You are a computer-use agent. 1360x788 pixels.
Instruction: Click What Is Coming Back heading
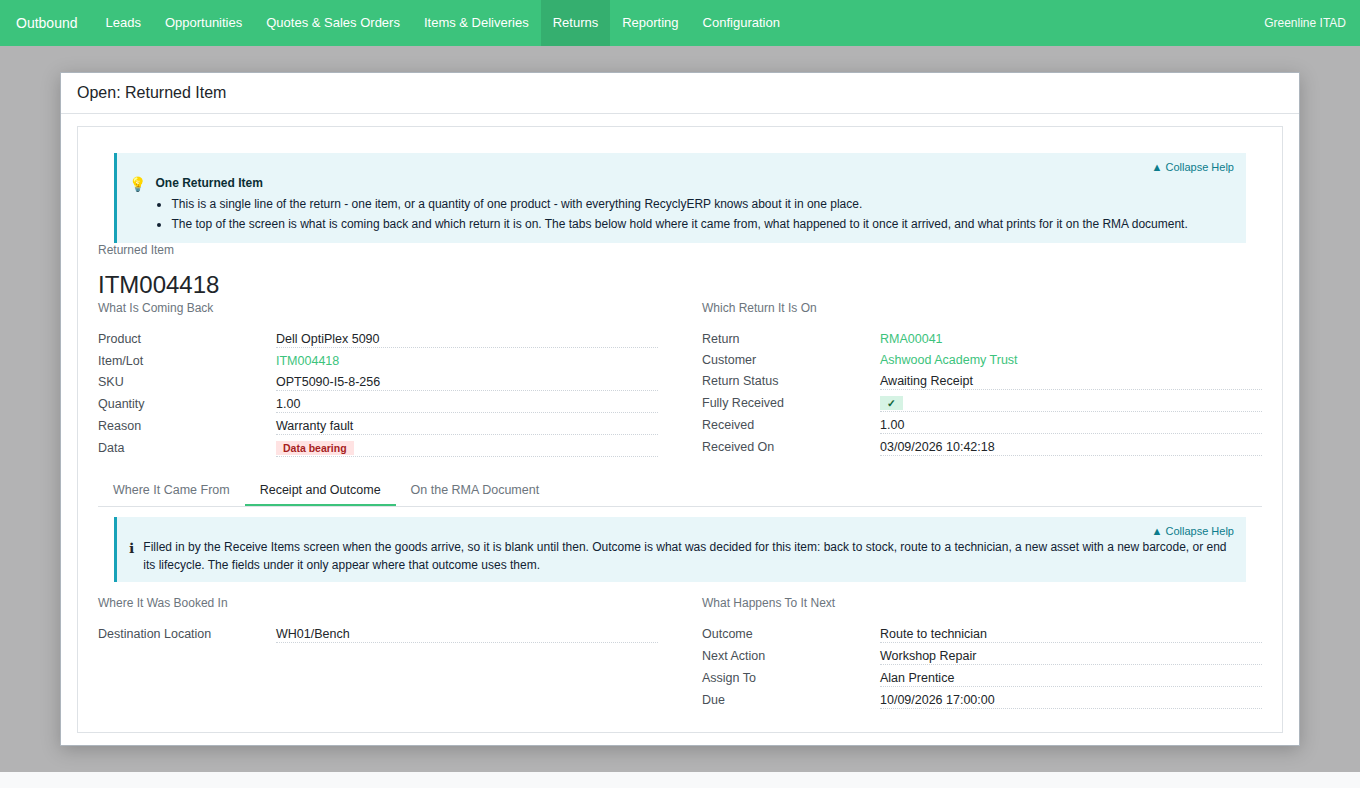pos(156,308)
